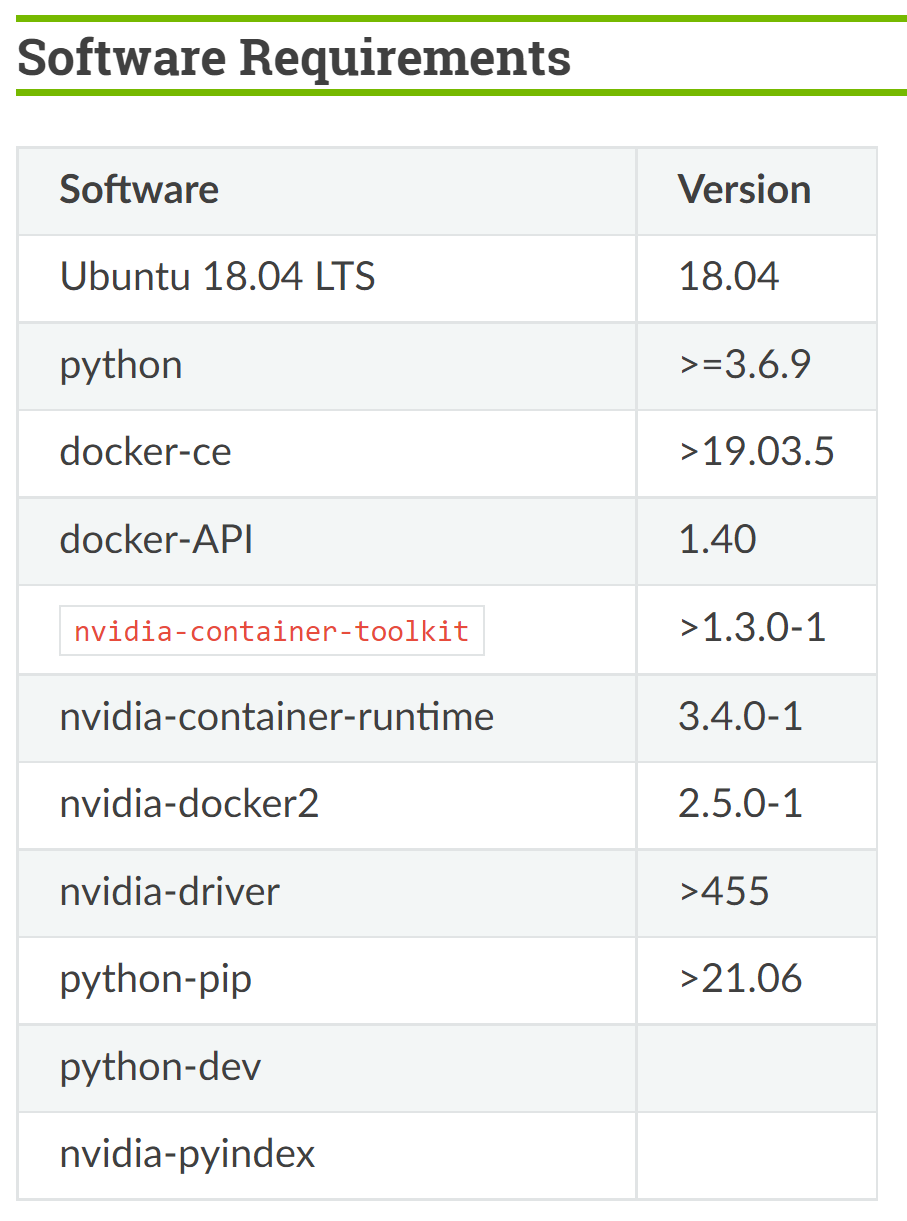Select the docker-ce table entry
907x1221 pixels.
pyautogui.click(x=146, y=452)
